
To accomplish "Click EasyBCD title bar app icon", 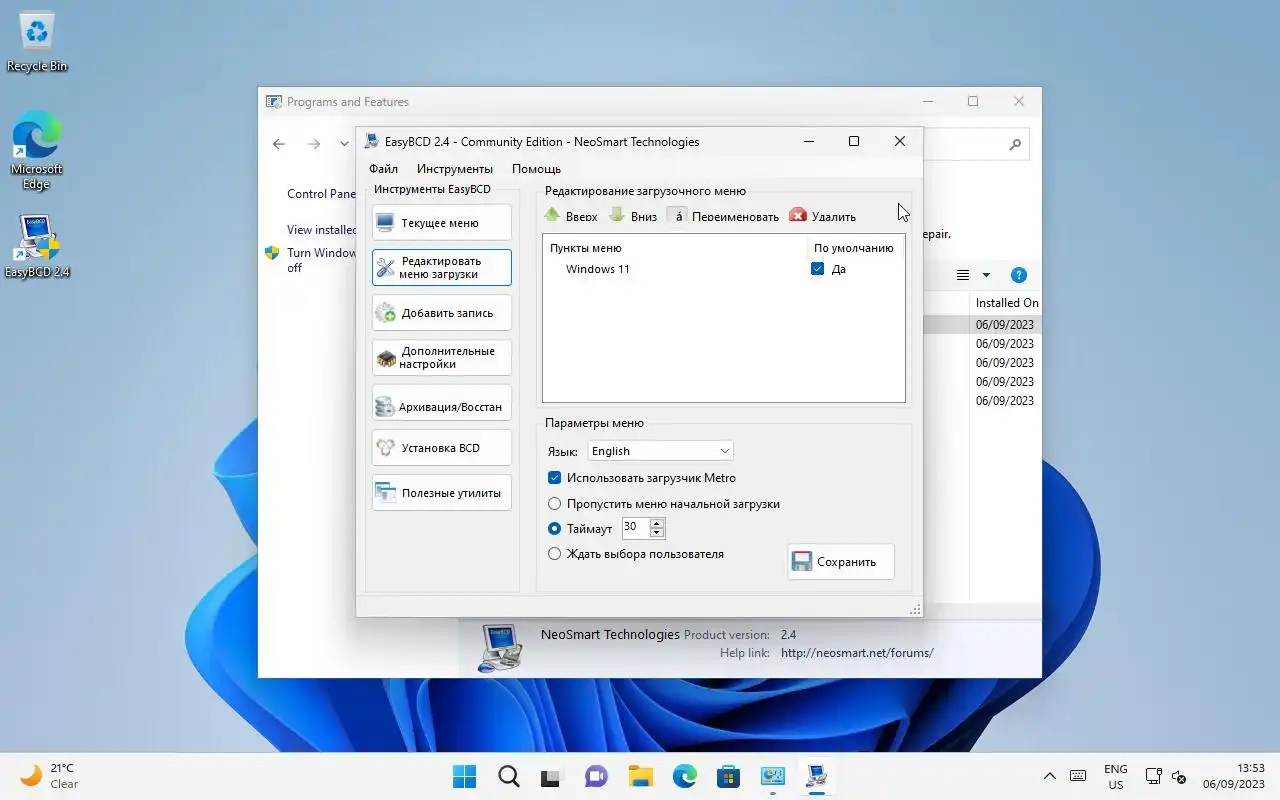I will point(372,141).
